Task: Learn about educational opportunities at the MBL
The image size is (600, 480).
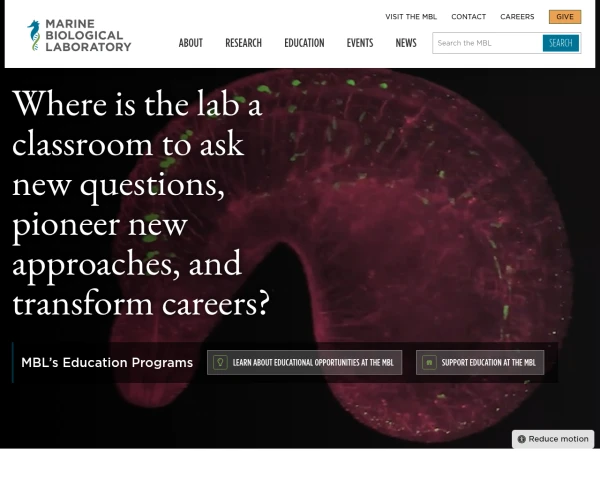Action: (305, 362)
